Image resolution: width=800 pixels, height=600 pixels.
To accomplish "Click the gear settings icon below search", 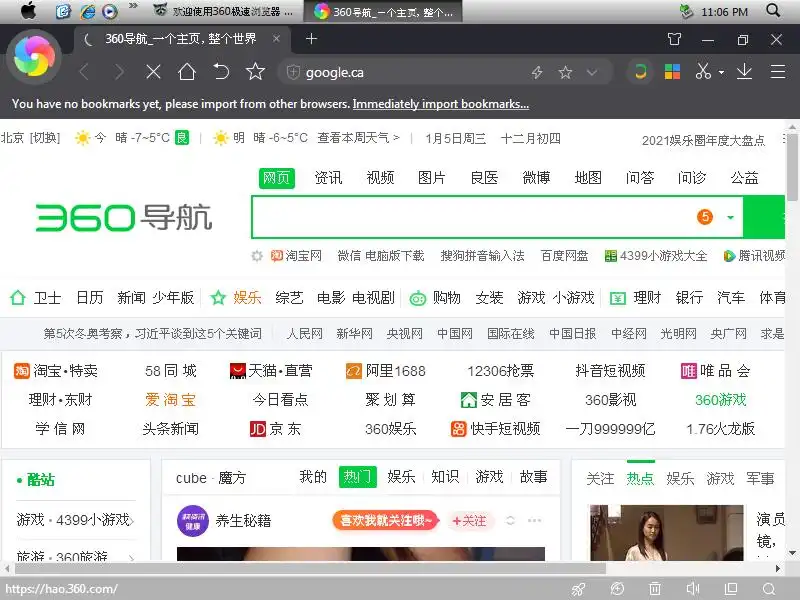I will (257, 256).
